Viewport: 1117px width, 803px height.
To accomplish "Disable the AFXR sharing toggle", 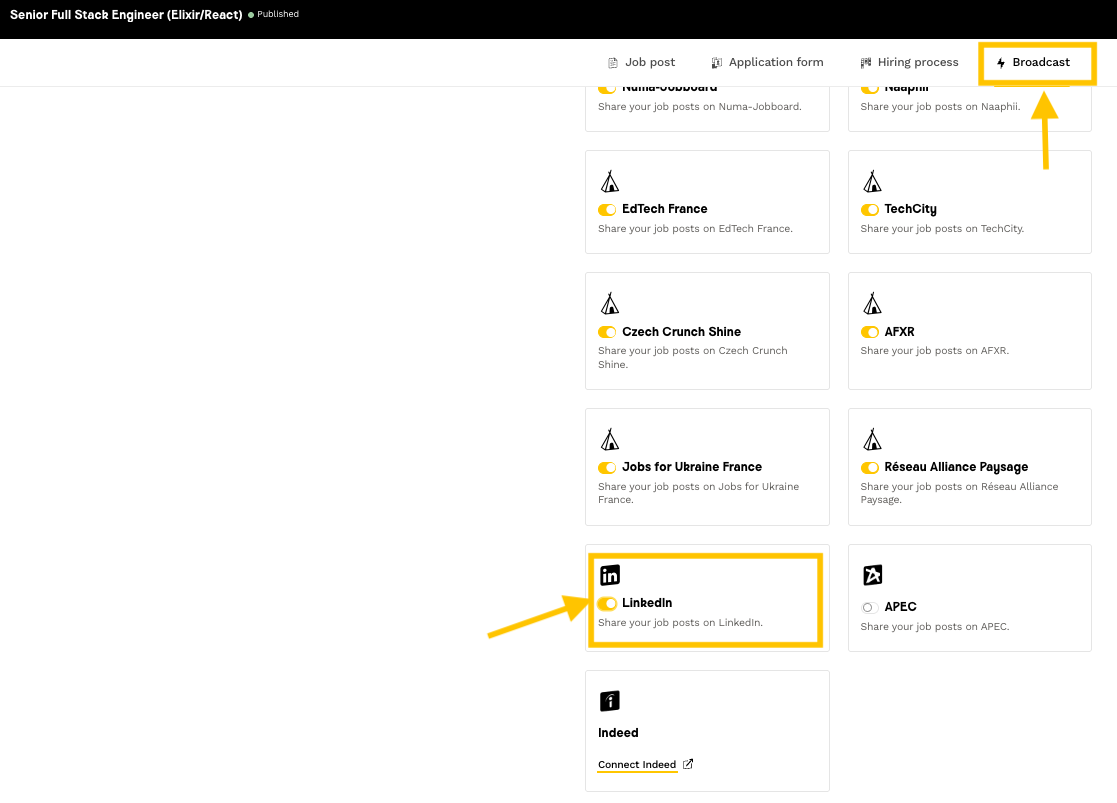I will click(x=869, y=332).
